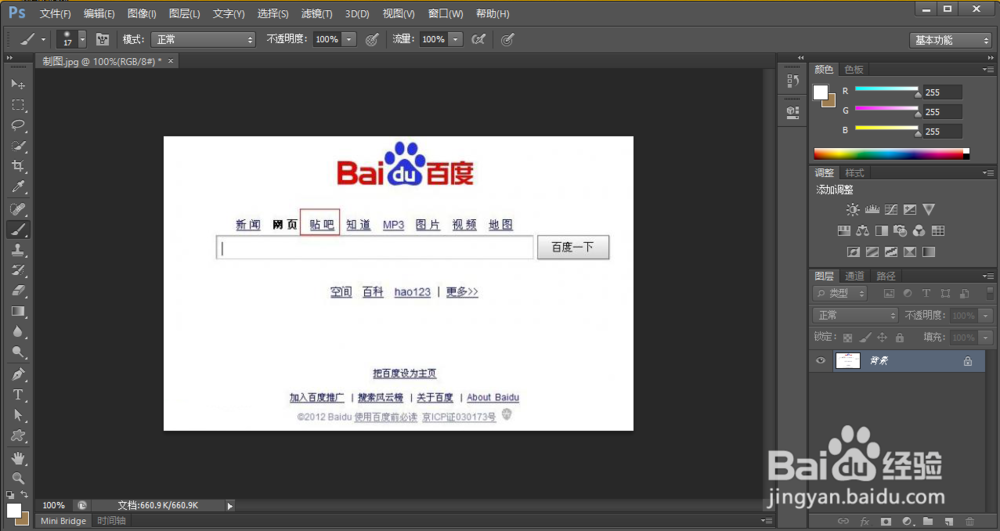Toggle lock transparent pixels
The image size is (1000, 531).
pos(848,338)
